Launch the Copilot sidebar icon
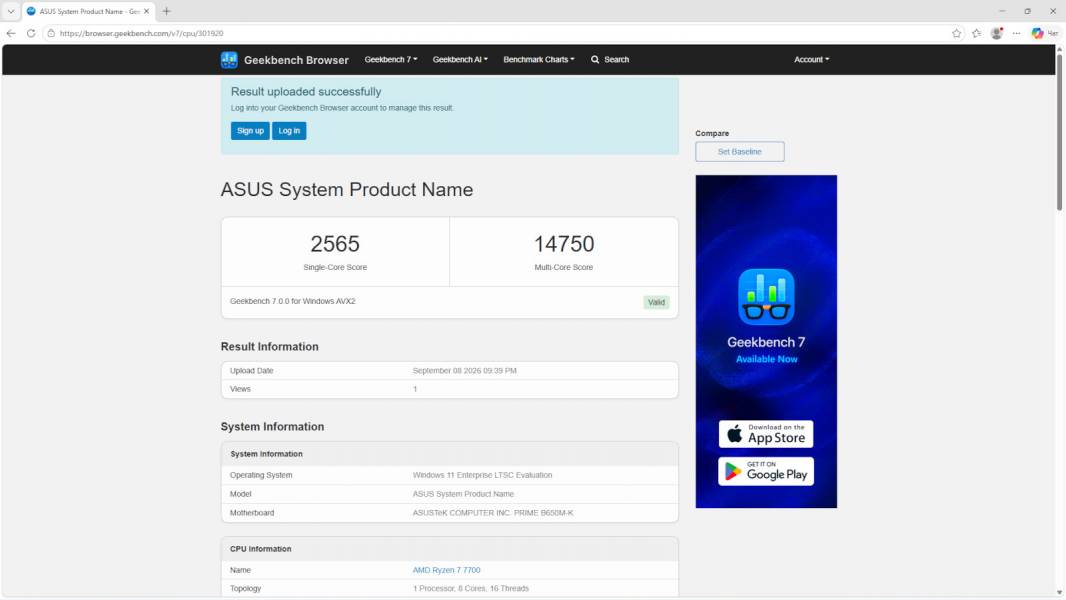 (1037, 33)
